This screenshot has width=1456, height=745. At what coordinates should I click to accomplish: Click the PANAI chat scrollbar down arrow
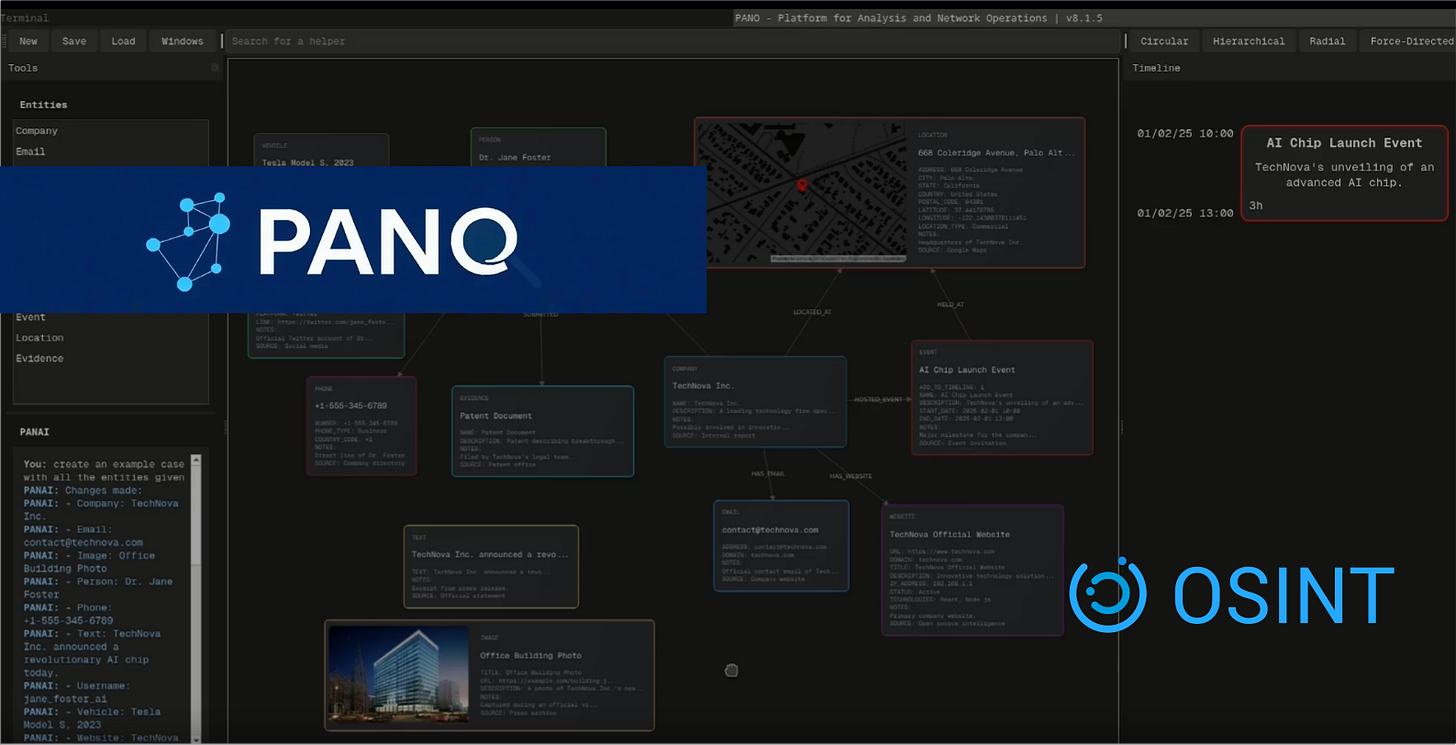(x=196, y=738)
